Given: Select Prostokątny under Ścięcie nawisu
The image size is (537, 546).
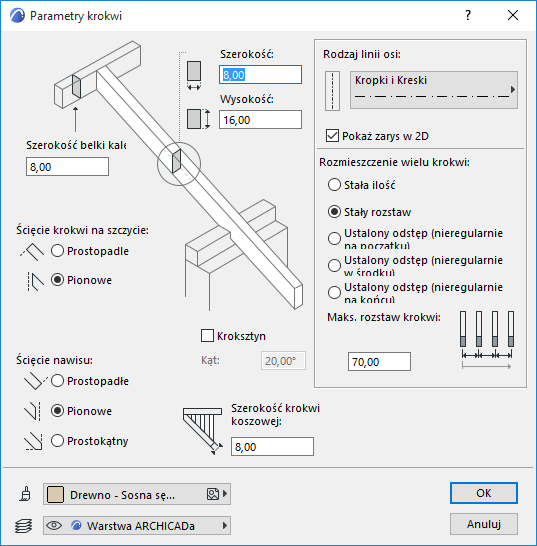Looking at the screenshot, I should point(57,441).
